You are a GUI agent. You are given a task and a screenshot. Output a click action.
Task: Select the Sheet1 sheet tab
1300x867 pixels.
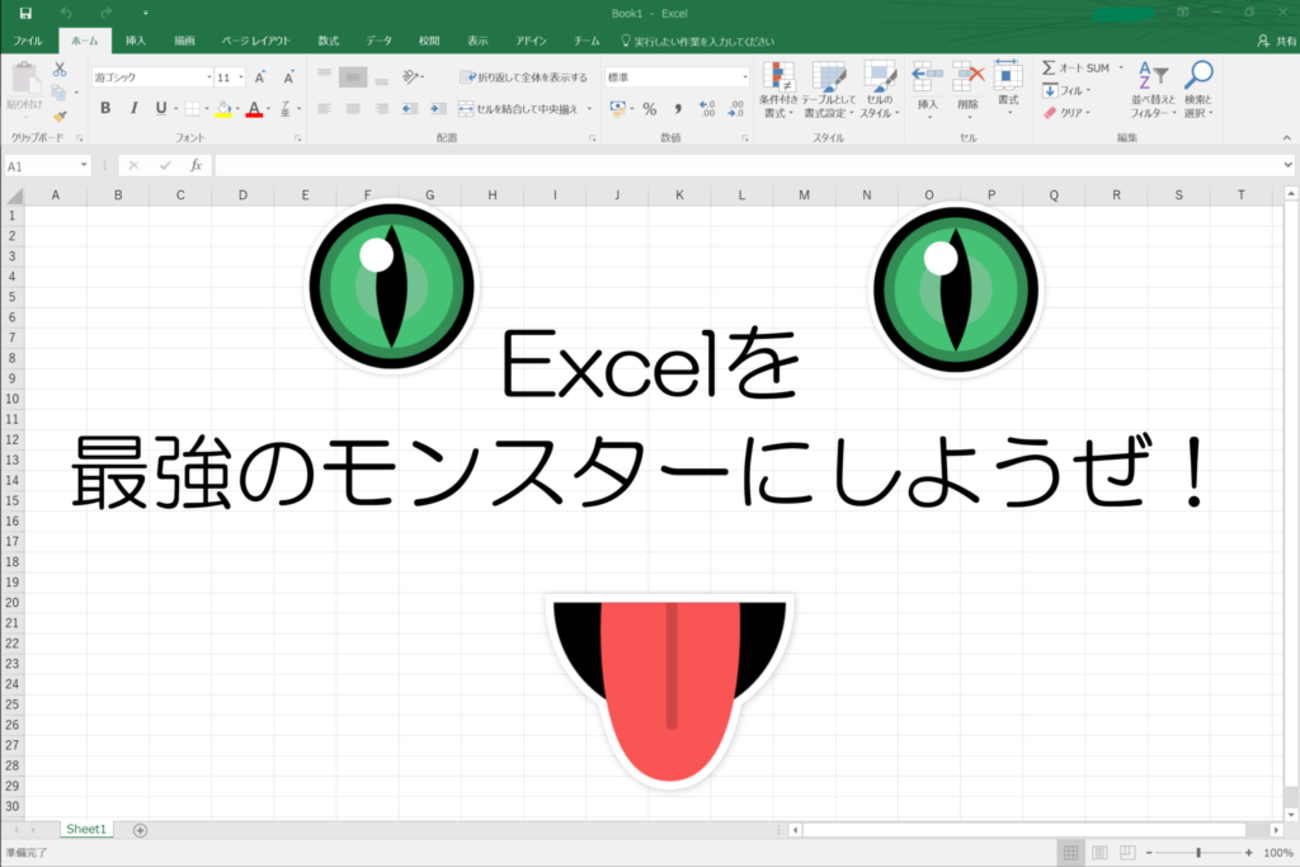(86, 829)
